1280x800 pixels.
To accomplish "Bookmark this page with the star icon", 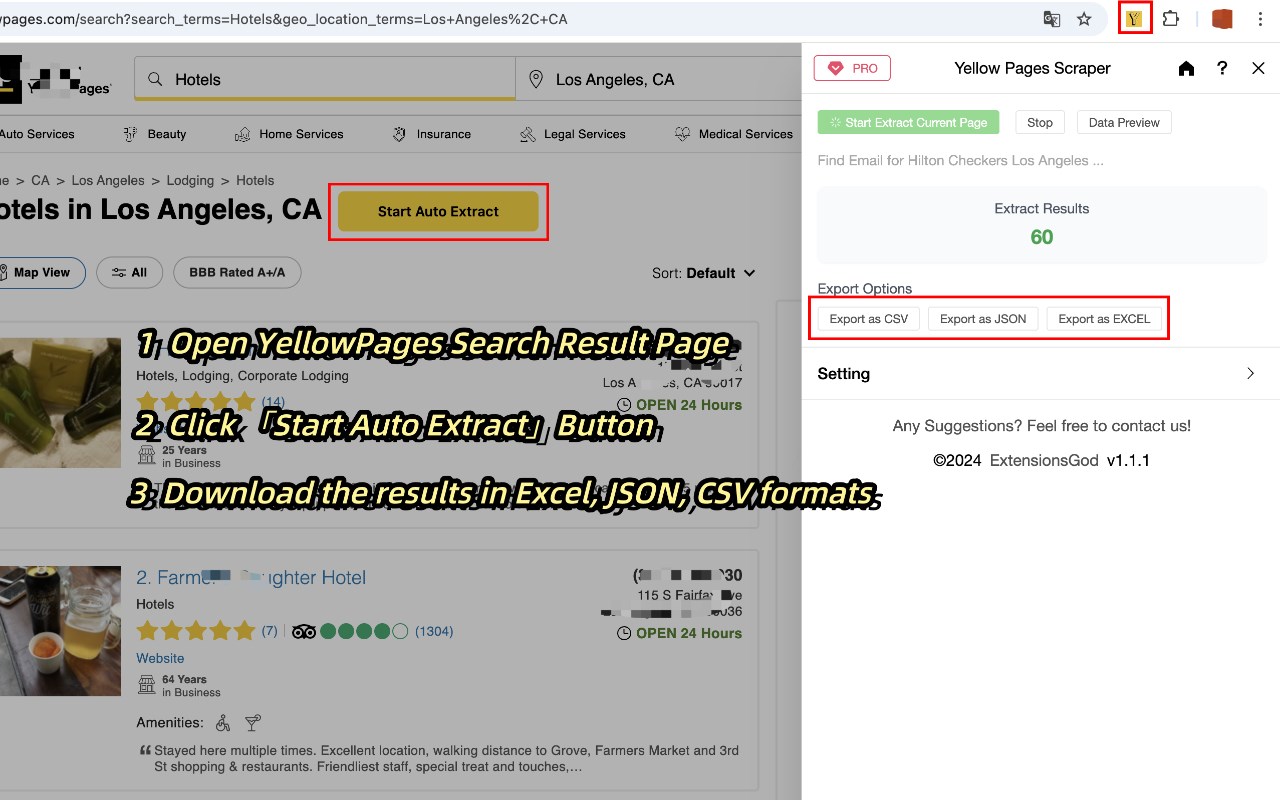I will [1084, 19].
